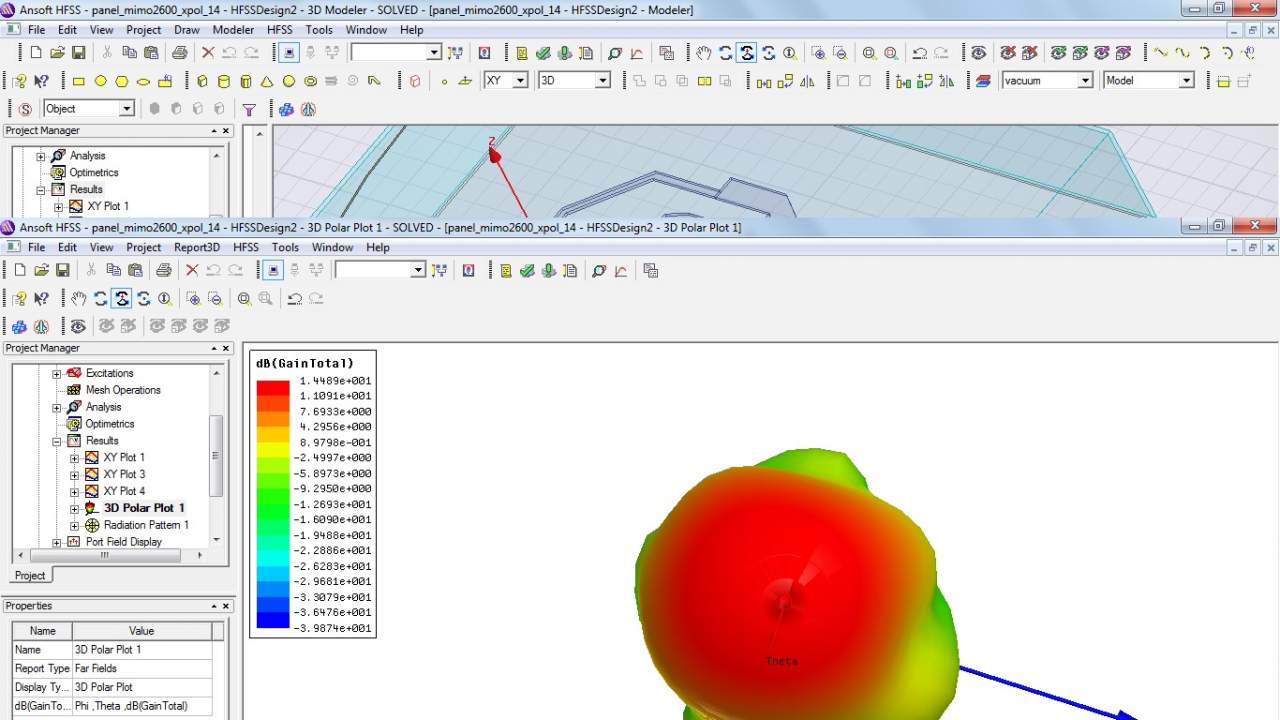Open Draw menu in Modeler window

pyautogui.click(x=187, y=30)
